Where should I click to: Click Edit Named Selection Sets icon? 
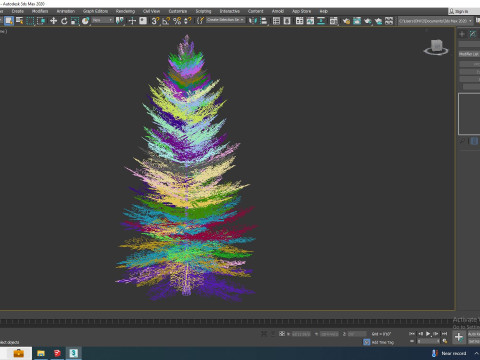(200, 21)
